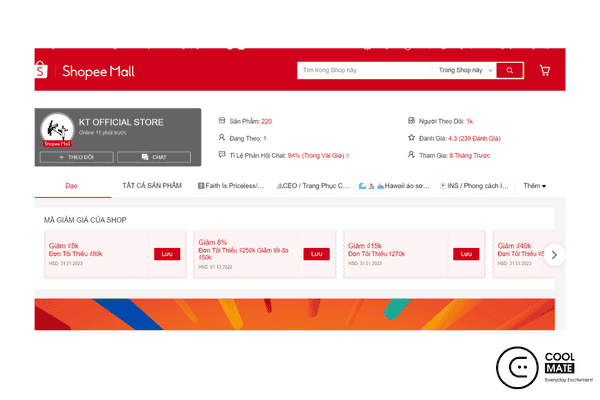The width and height of the screenshot is (600, 400).
Task: Click the Sản Phẩm products icon
Action: point(222,121)
